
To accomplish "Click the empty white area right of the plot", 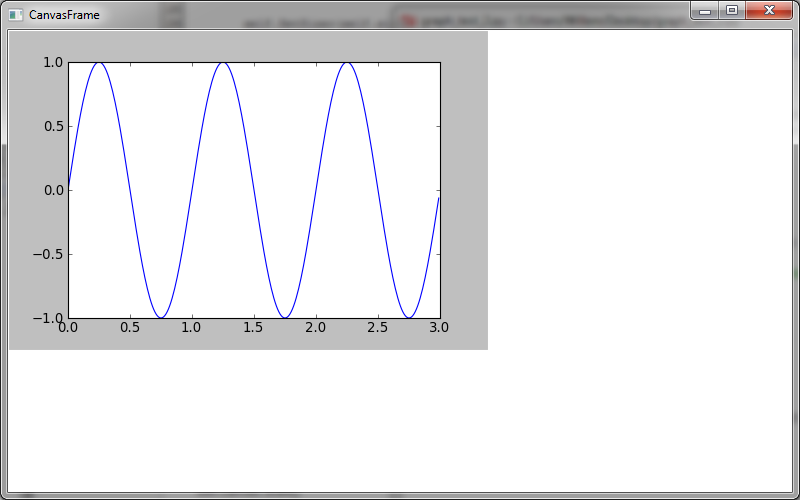I will 640,200.
